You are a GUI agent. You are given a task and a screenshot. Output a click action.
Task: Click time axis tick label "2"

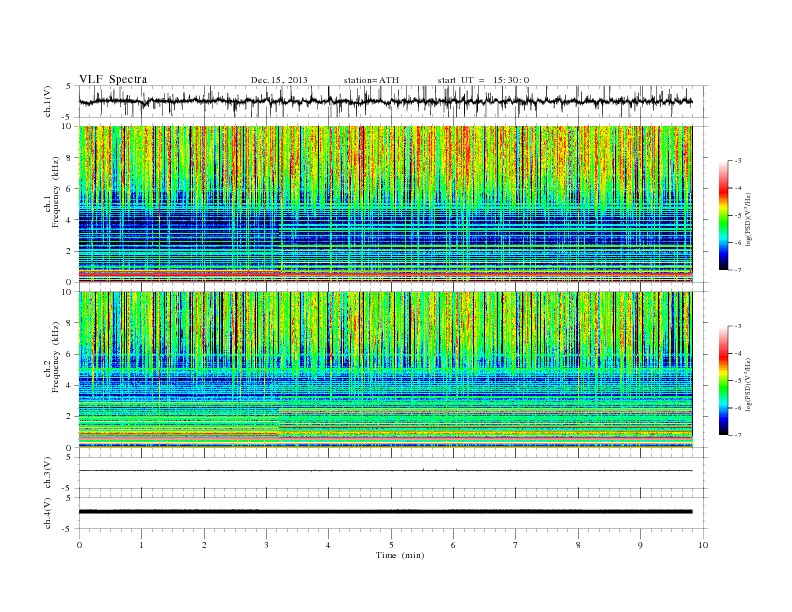[x=204, y=545]
